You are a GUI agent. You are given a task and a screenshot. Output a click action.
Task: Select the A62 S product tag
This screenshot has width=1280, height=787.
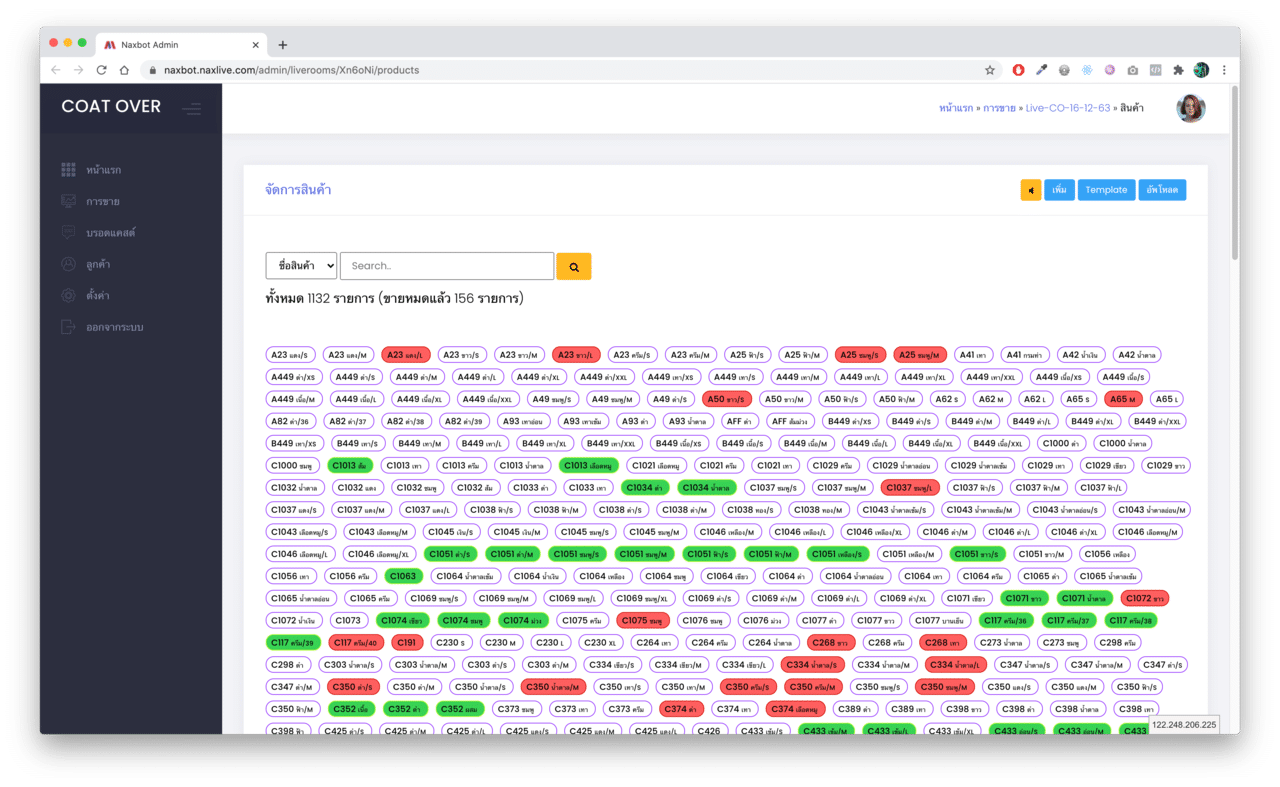click(945, 399)
